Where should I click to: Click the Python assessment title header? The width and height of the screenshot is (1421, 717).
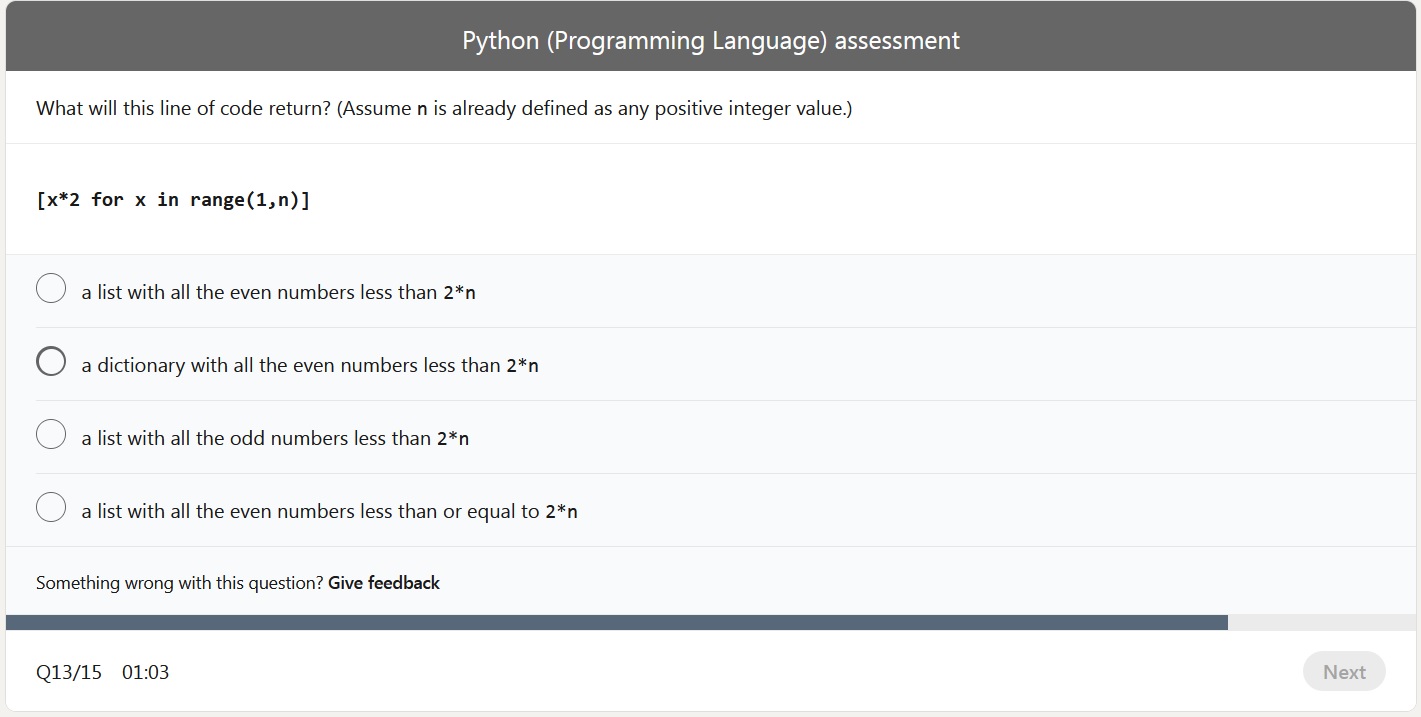tap(710, 40)
